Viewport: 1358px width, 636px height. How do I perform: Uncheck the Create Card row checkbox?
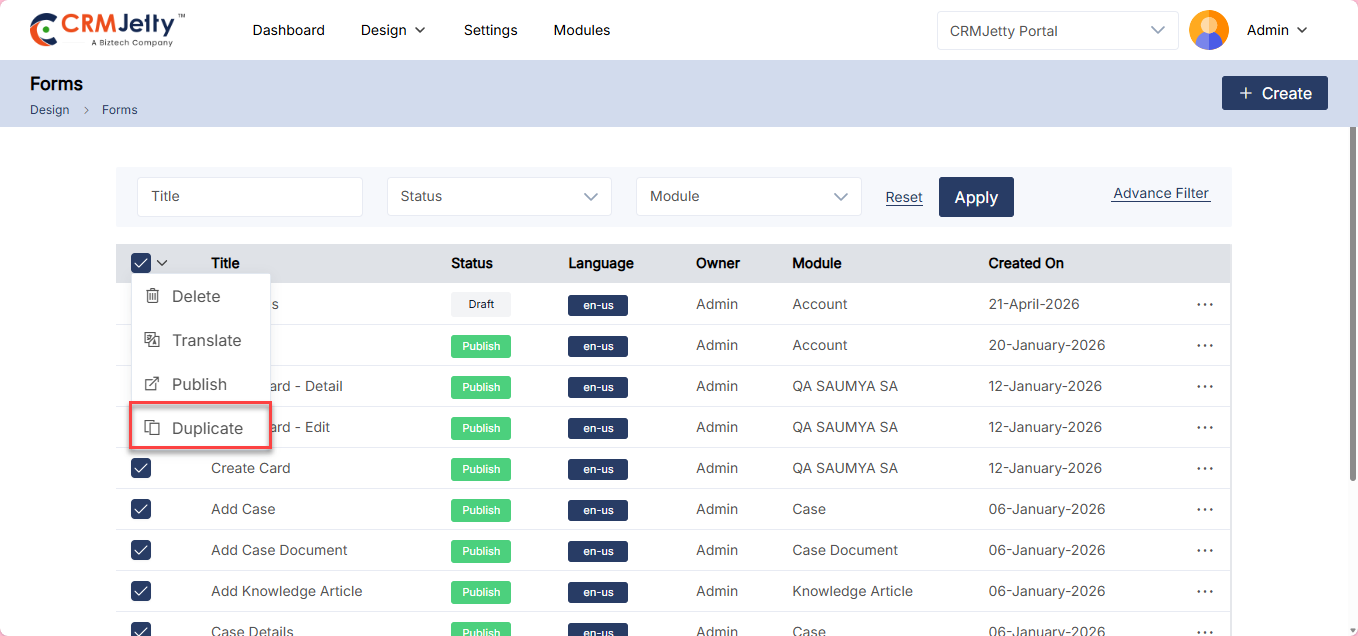141,468
